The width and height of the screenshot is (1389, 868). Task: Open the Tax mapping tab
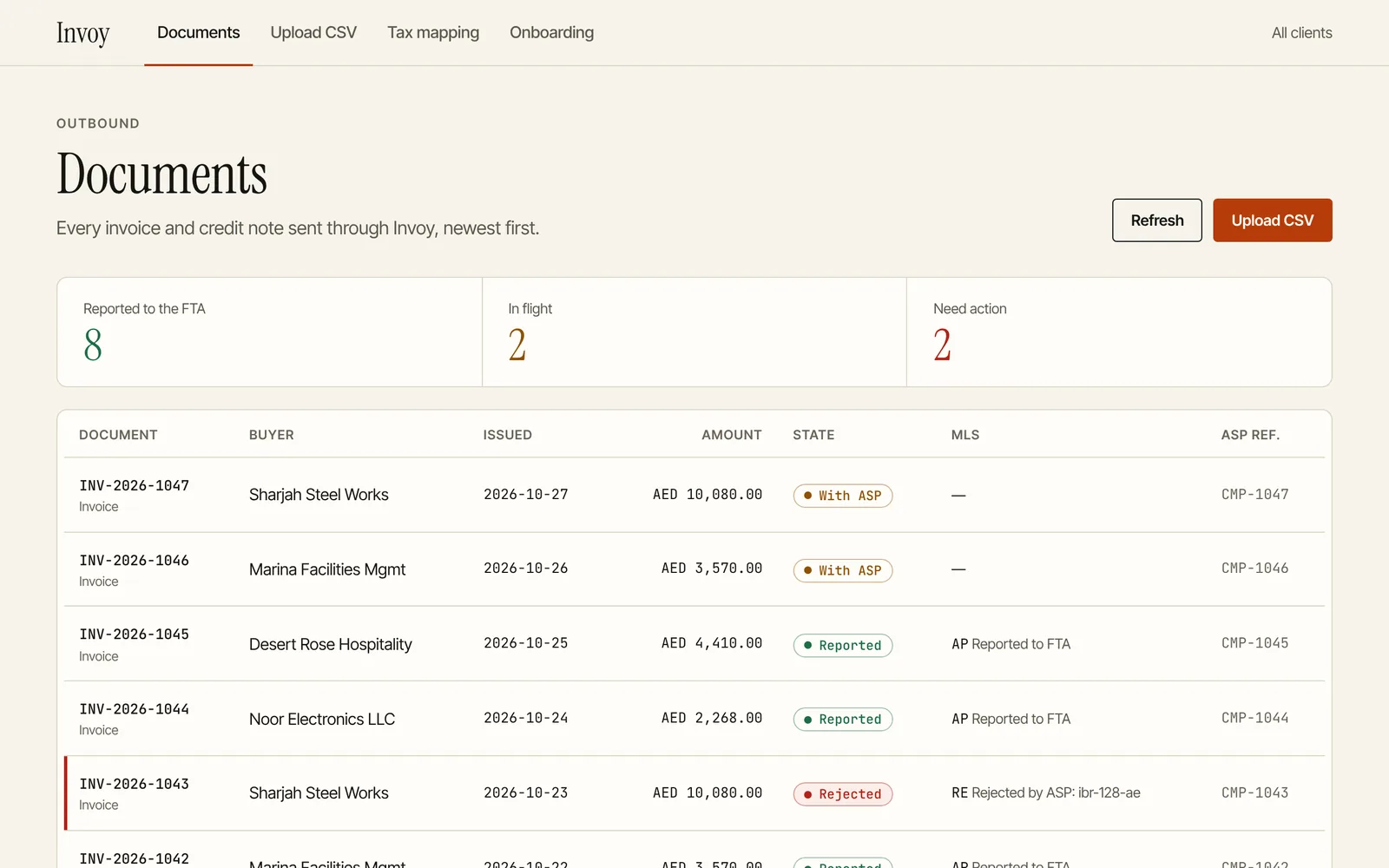[433, 33]
